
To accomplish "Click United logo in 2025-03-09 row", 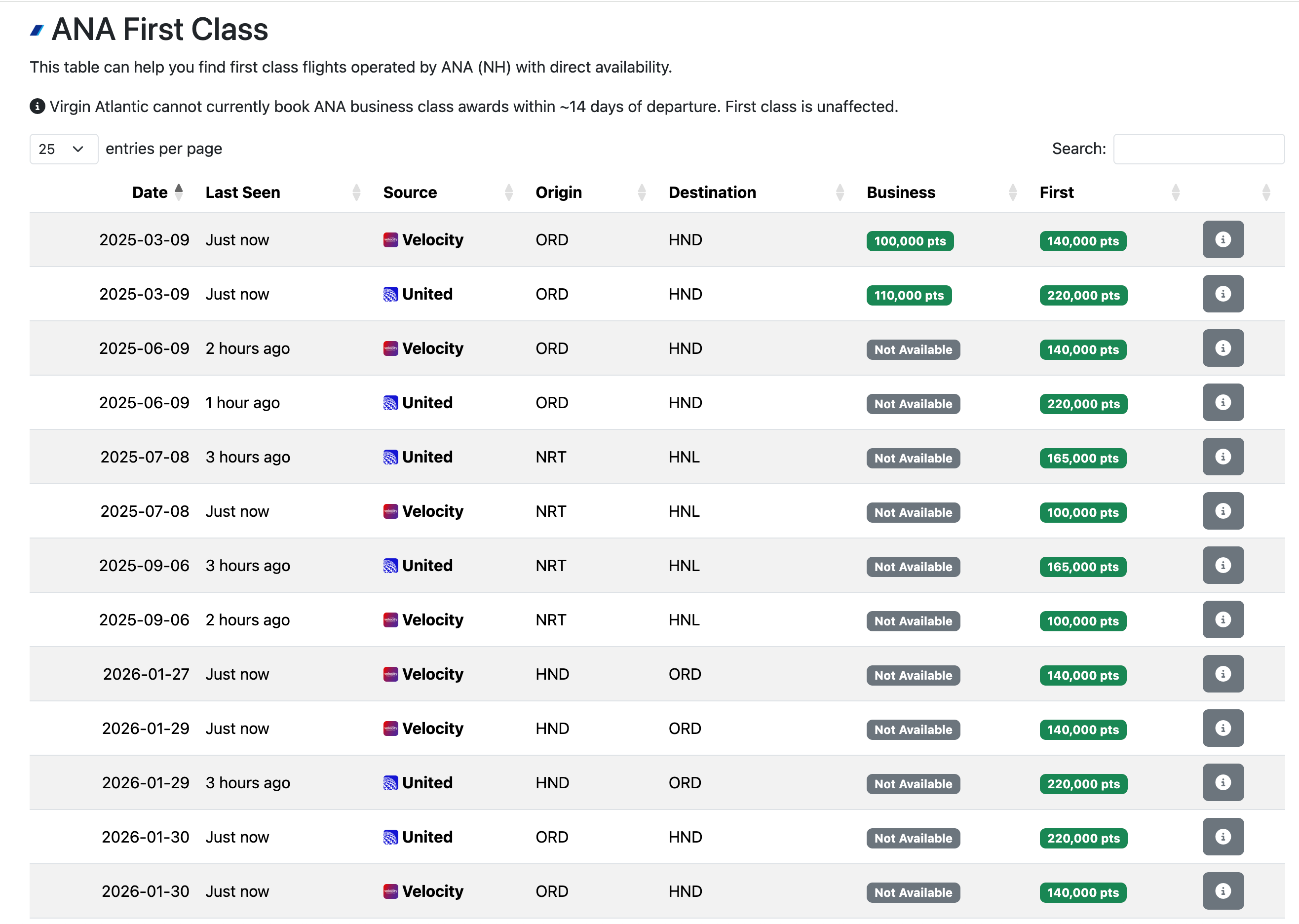I will pos(390,294).
